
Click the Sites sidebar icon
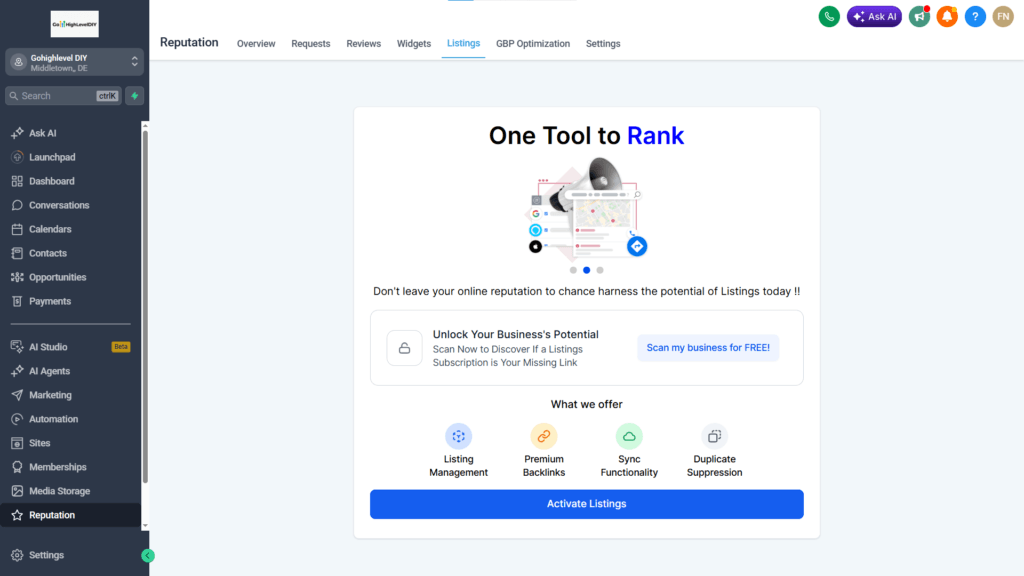click(x=17, y=443)
